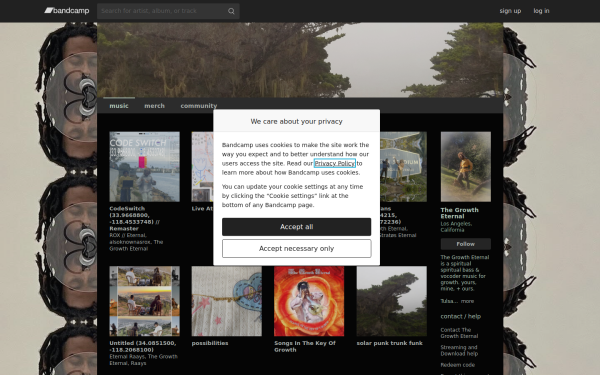Click the possibilities album title
Viewport: 600px width, 375px height.
(x=210, y=343)
